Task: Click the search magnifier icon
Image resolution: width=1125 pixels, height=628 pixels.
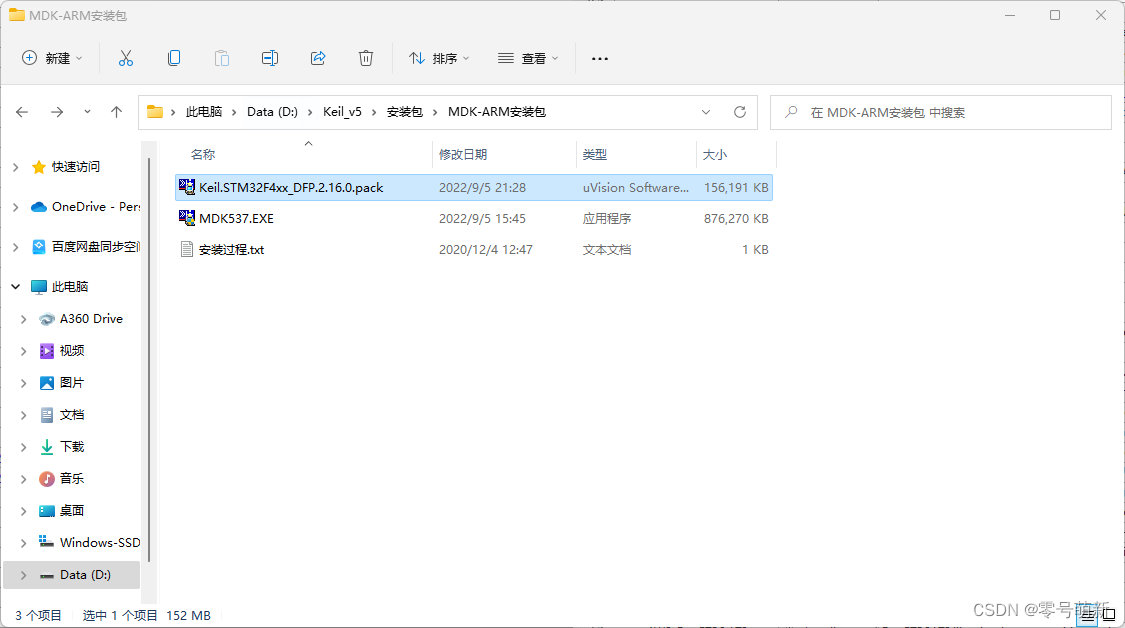Action: tap(791, 112)
